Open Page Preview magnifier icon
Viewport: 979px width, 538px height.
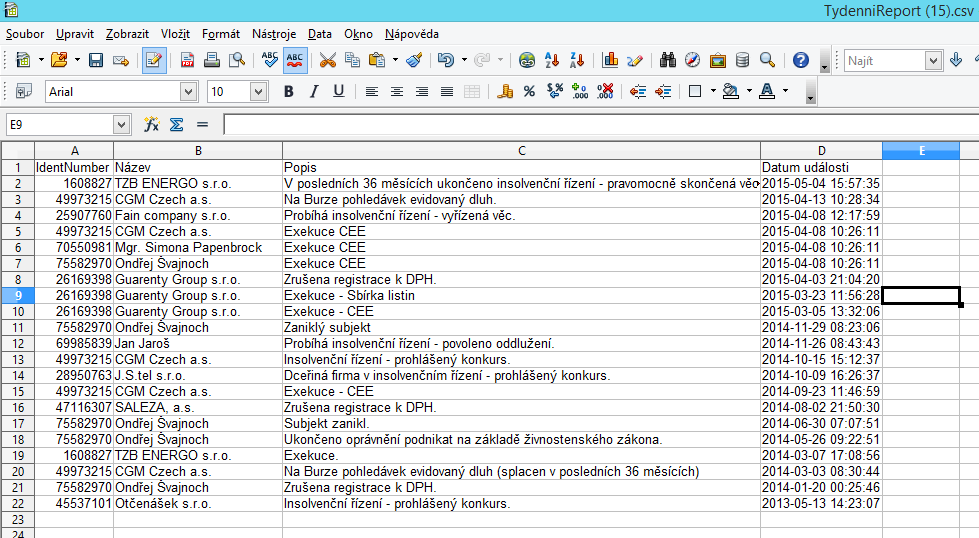coord(237,61)
